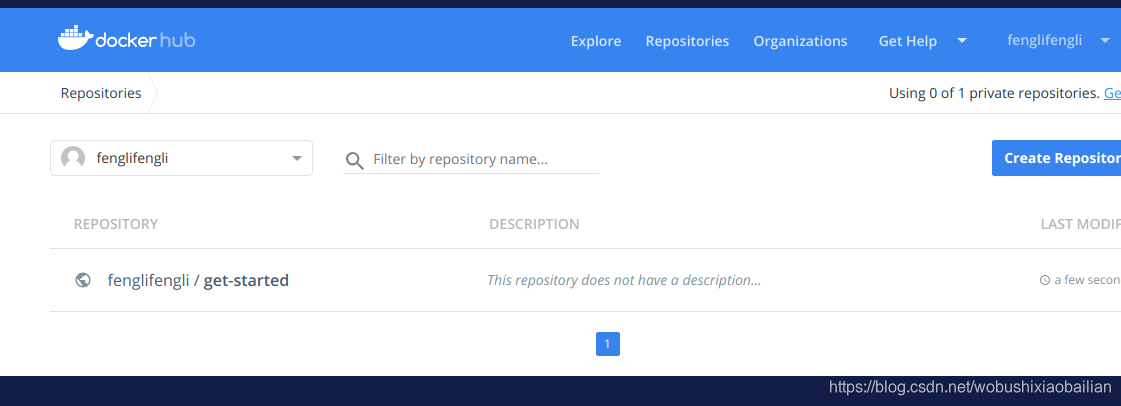The width and height of the screenshot is (1121, 406).
Task: Click the Repositories breadcrumb
Action: pos(101,93)
